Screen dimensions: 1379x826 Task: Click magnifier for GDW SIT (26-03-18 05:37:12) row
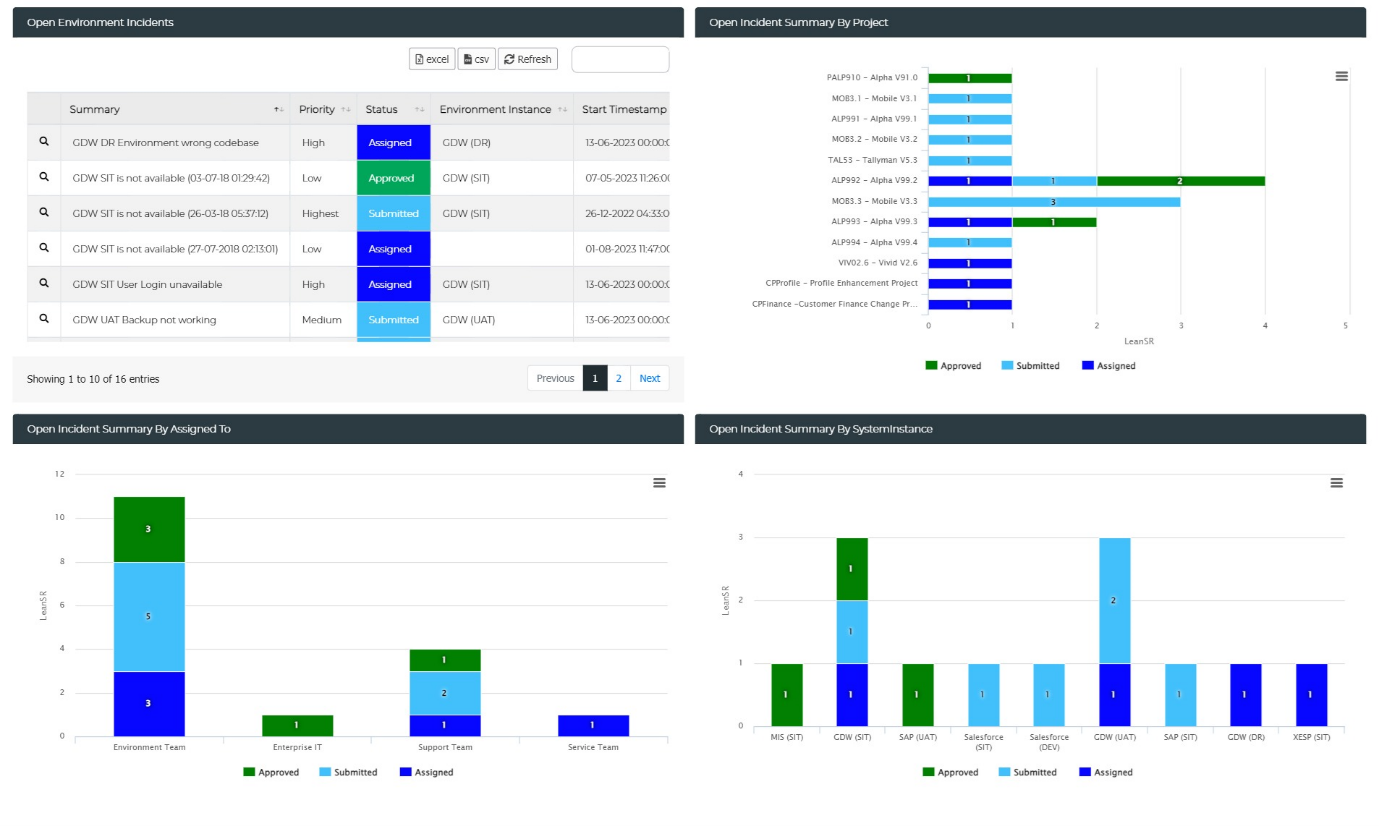pyautogui.click(x=44, y=213)
